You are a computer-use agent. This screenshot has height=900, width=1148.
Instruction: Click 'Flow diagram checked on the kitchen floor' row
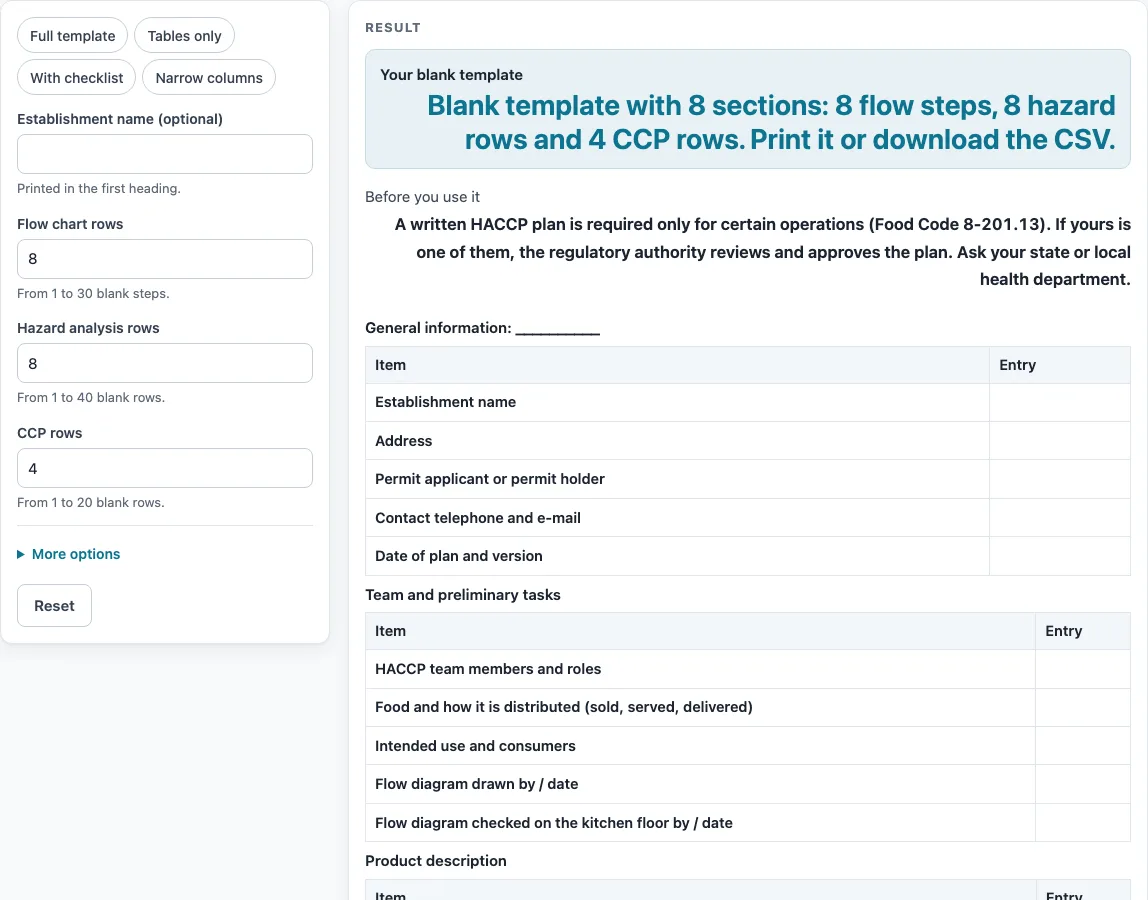[748, 822]
